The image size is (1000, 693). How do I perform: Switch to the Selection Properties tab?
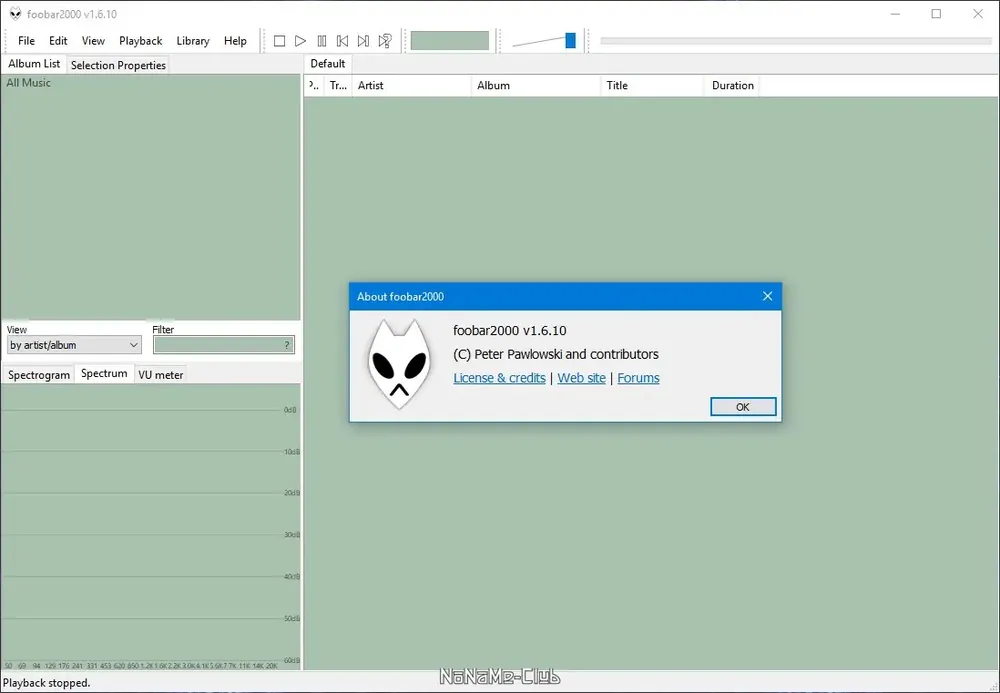[118, 65]
